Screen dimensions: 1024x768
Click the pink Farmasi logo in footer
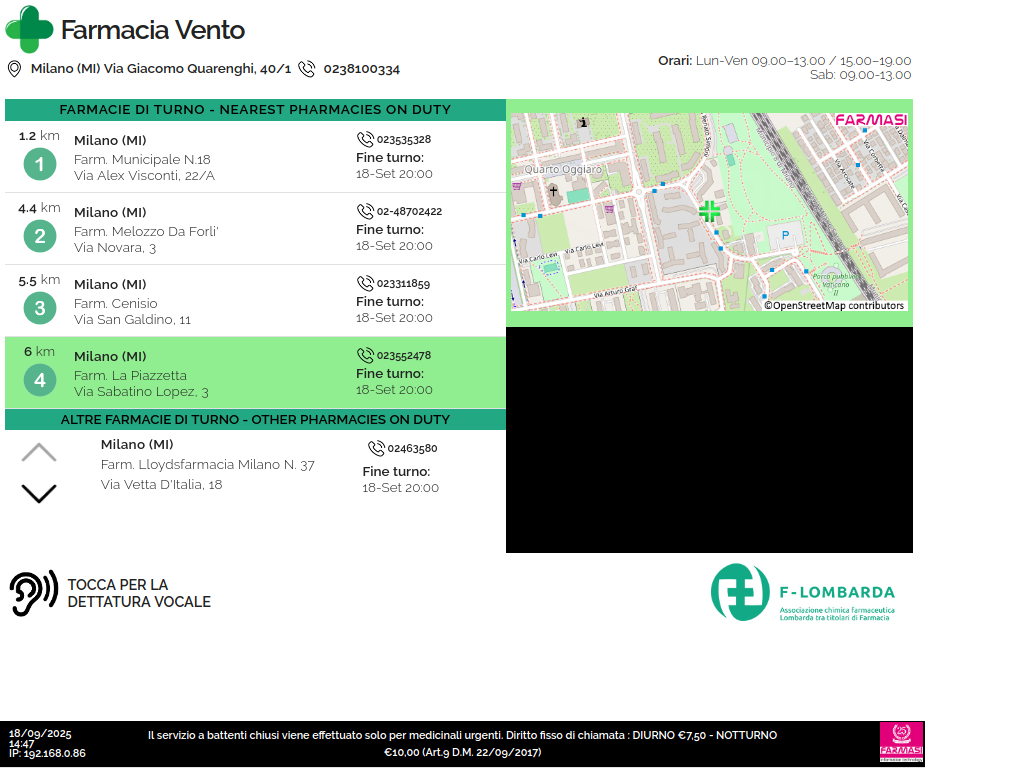[x=901, y=743]
